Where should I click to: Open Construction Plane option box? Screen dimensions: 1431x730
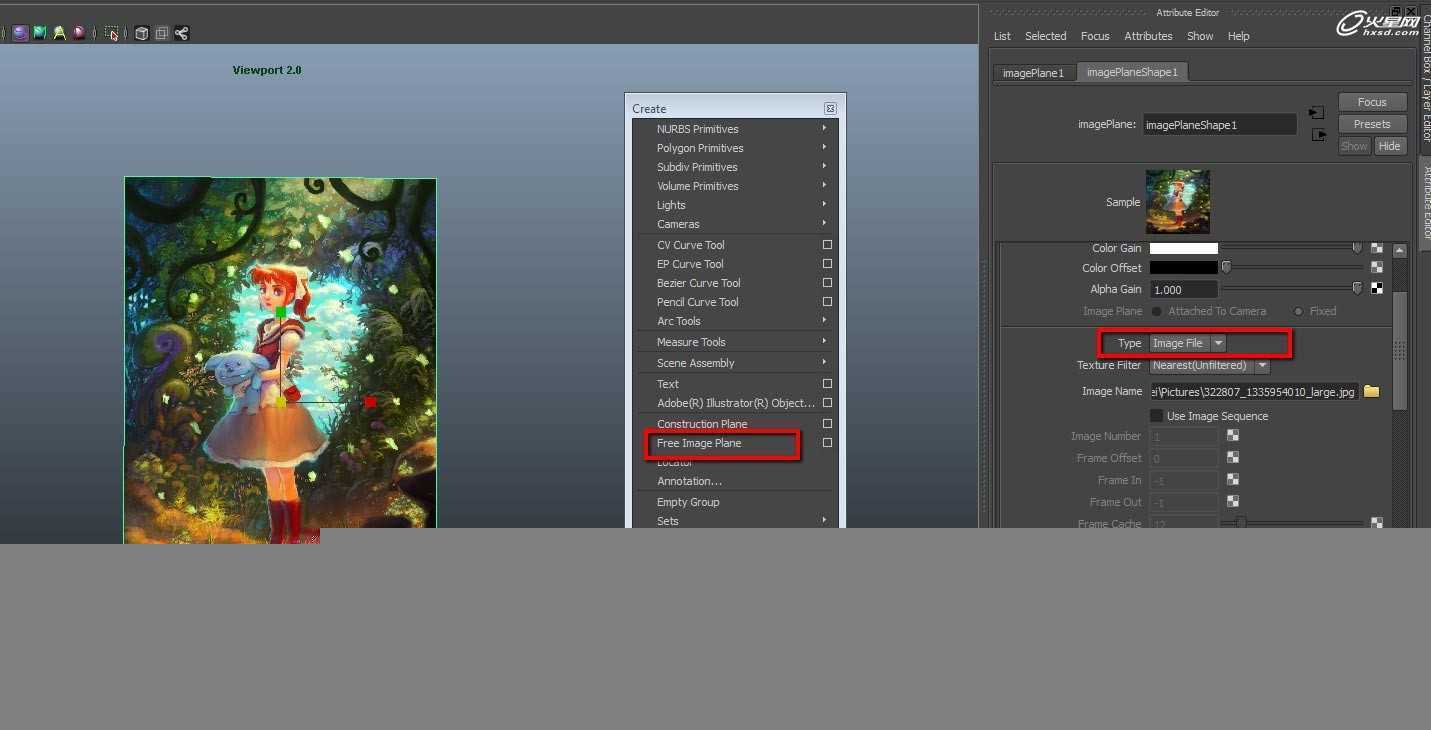[827, 423]
